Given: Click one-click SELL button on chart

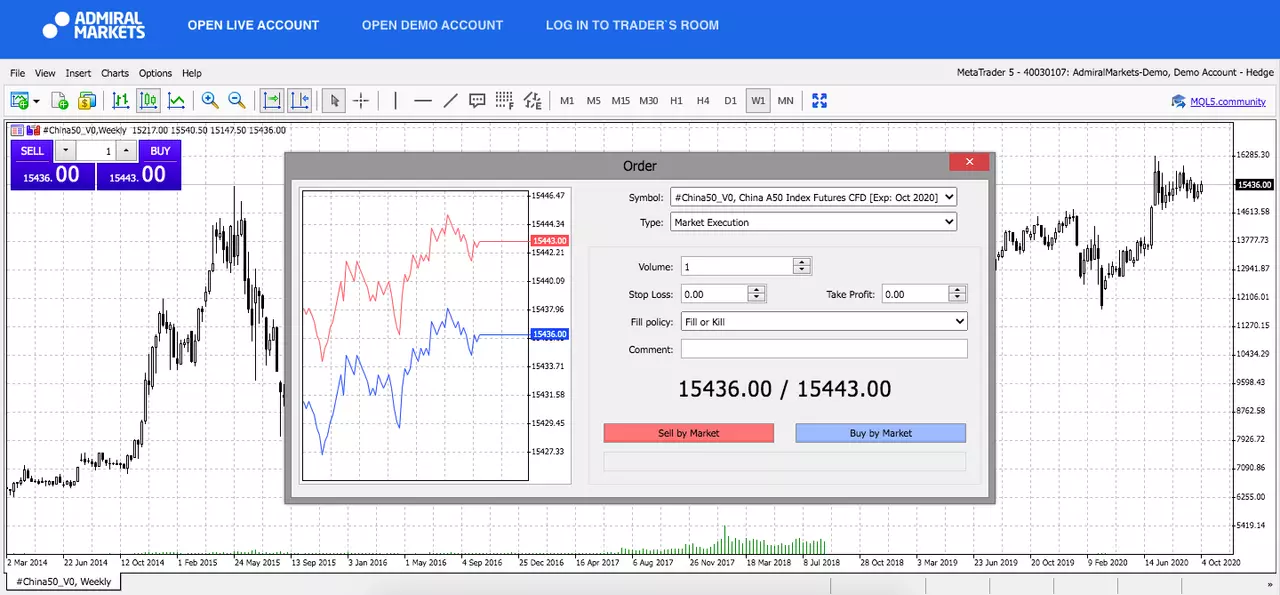Looking at the screenshot, I should point(32,151).
